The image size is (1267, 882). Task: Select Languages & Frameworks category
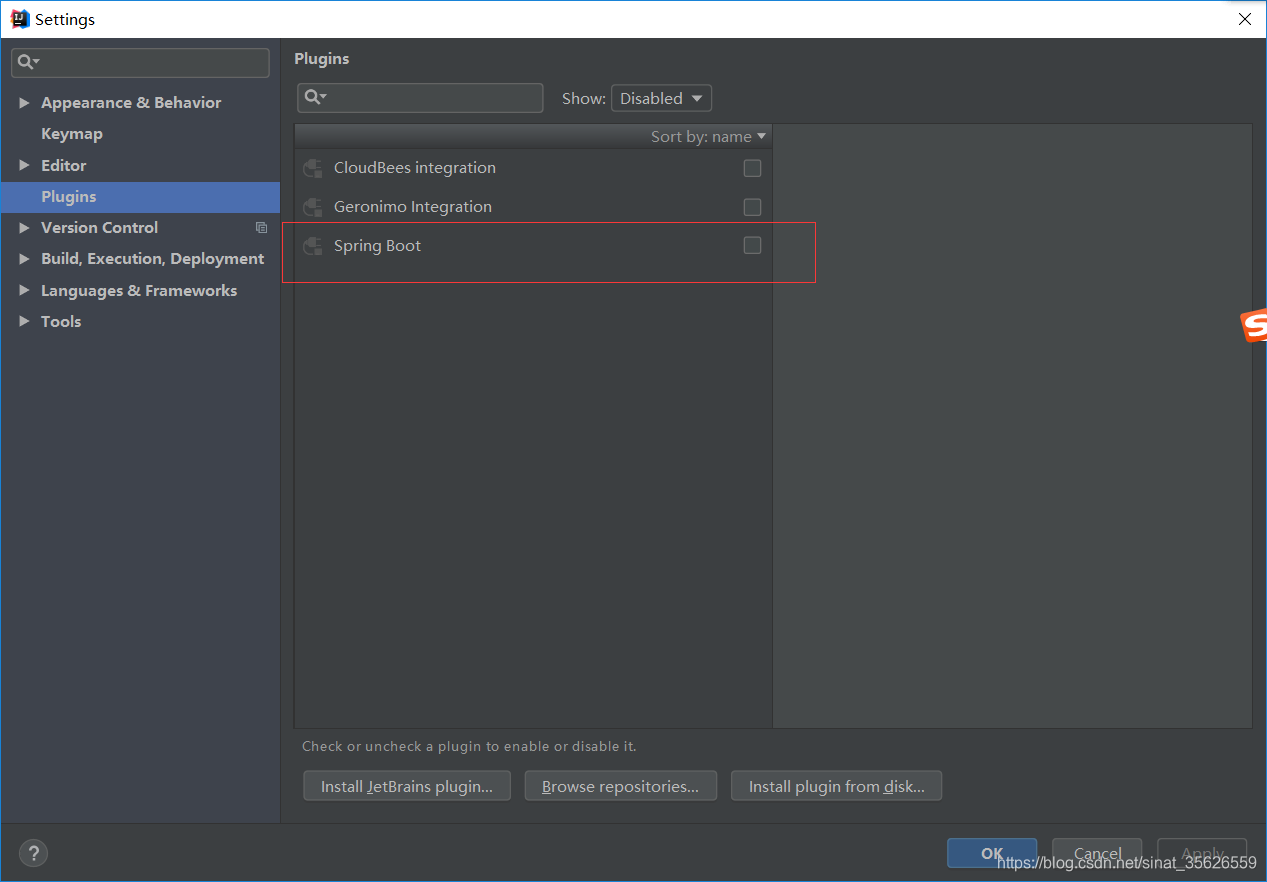click(x=139, y=291)
